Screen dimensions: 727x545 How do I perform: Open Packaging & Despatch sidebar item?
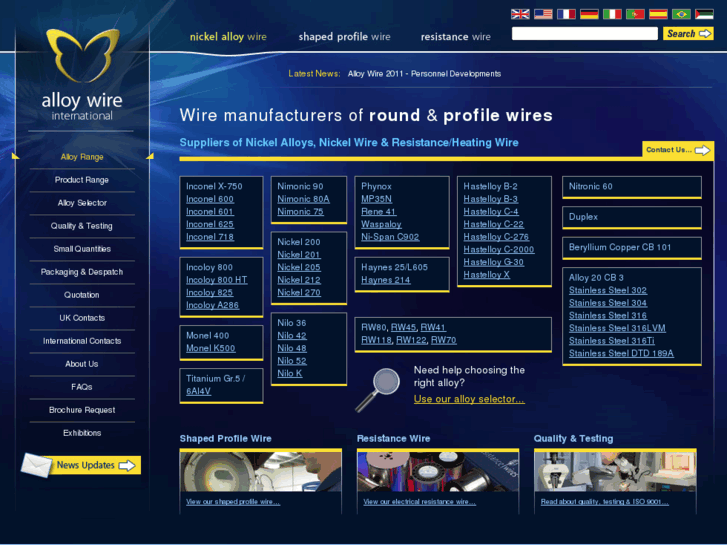click(82, 272)
